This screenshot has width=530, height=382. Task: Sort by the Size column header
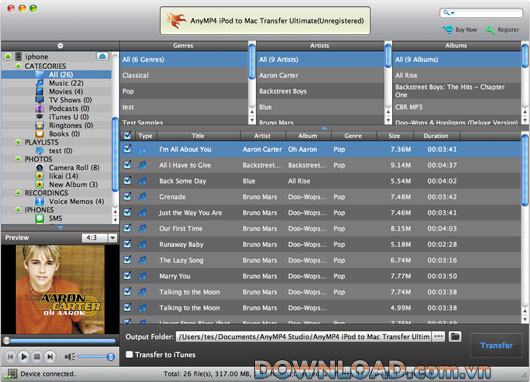point(394,136)
